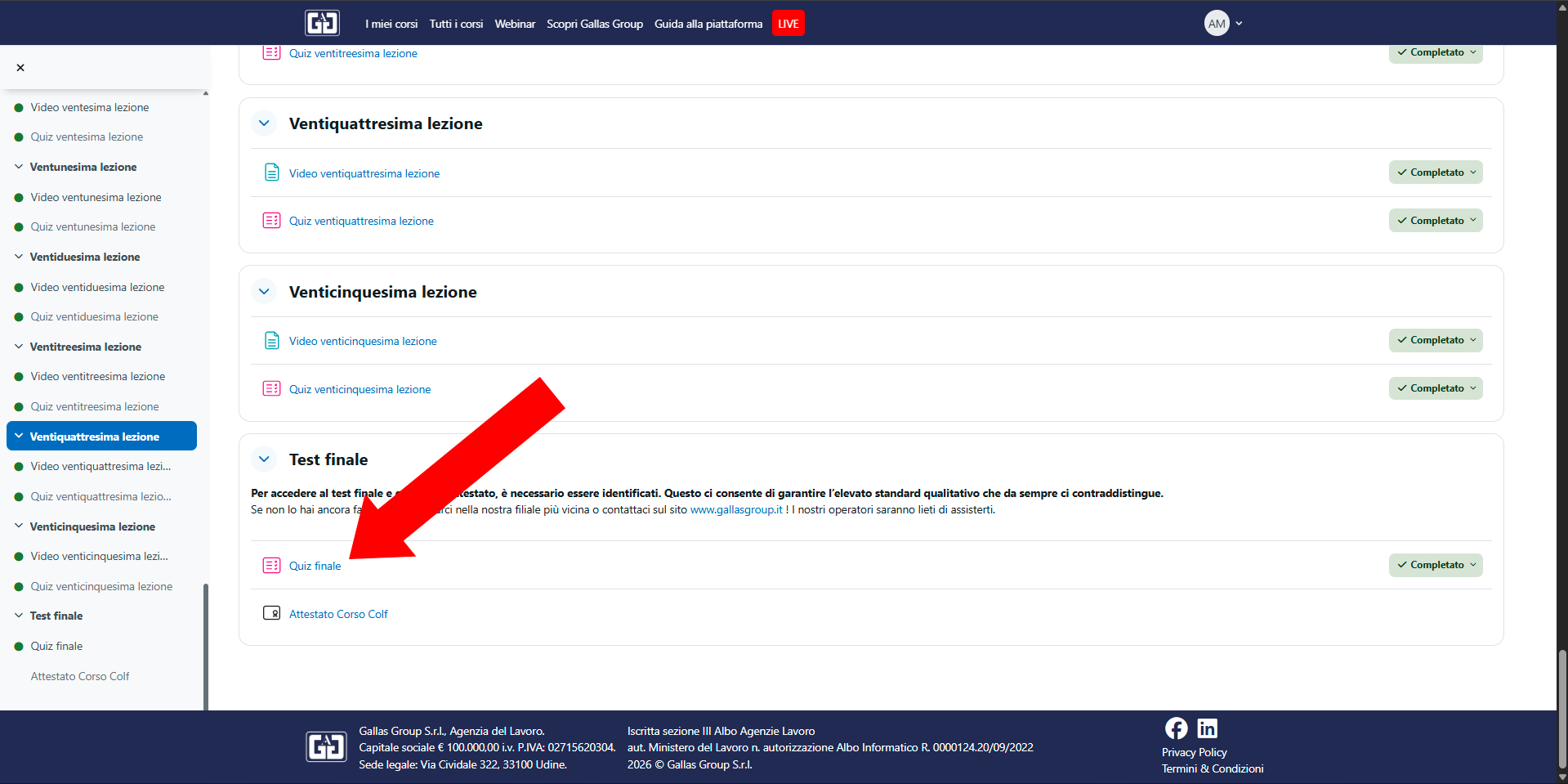Collapse the Test finale section
Screen dimensions: 1568x784
coord(264,459)
